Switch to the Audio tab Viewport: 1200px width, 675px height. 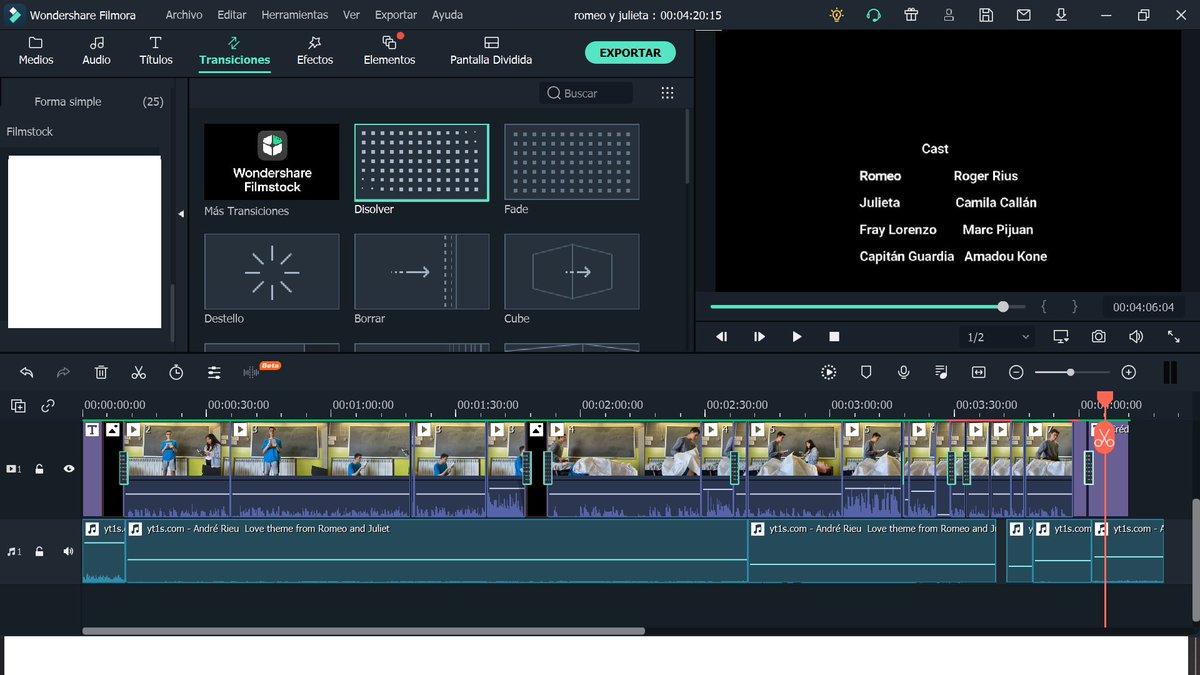coord(96,51)
